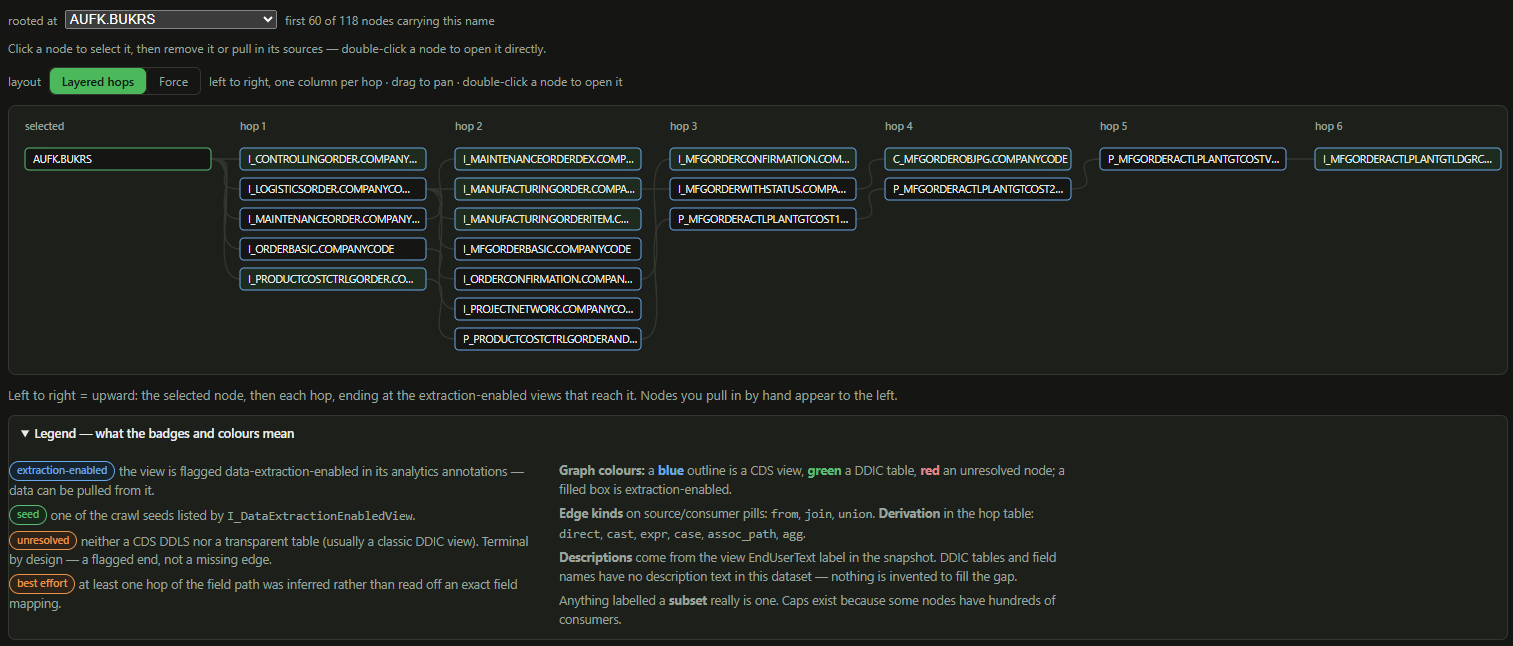
Task: Click the 'hop 5' column heading
Action: pyautogui.click(x=1114, y=126)
